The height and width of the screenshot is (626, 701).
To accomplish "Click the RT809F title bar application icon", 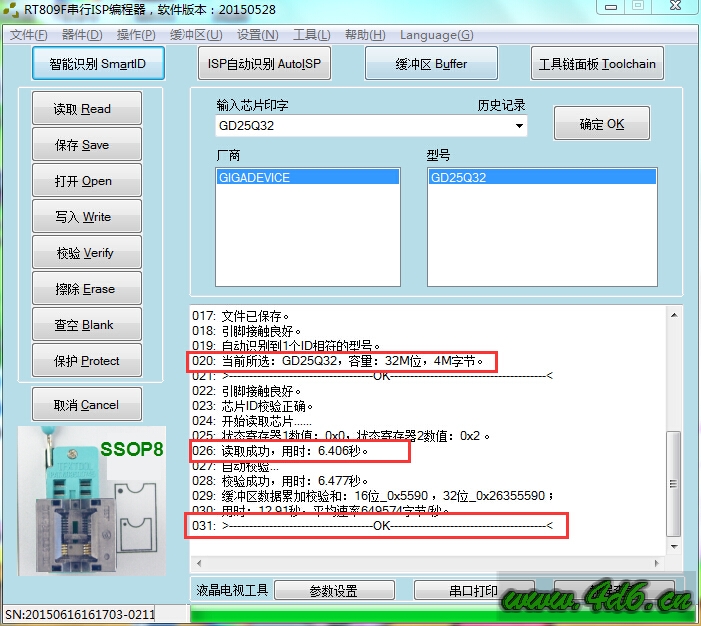I will [11, 10].
